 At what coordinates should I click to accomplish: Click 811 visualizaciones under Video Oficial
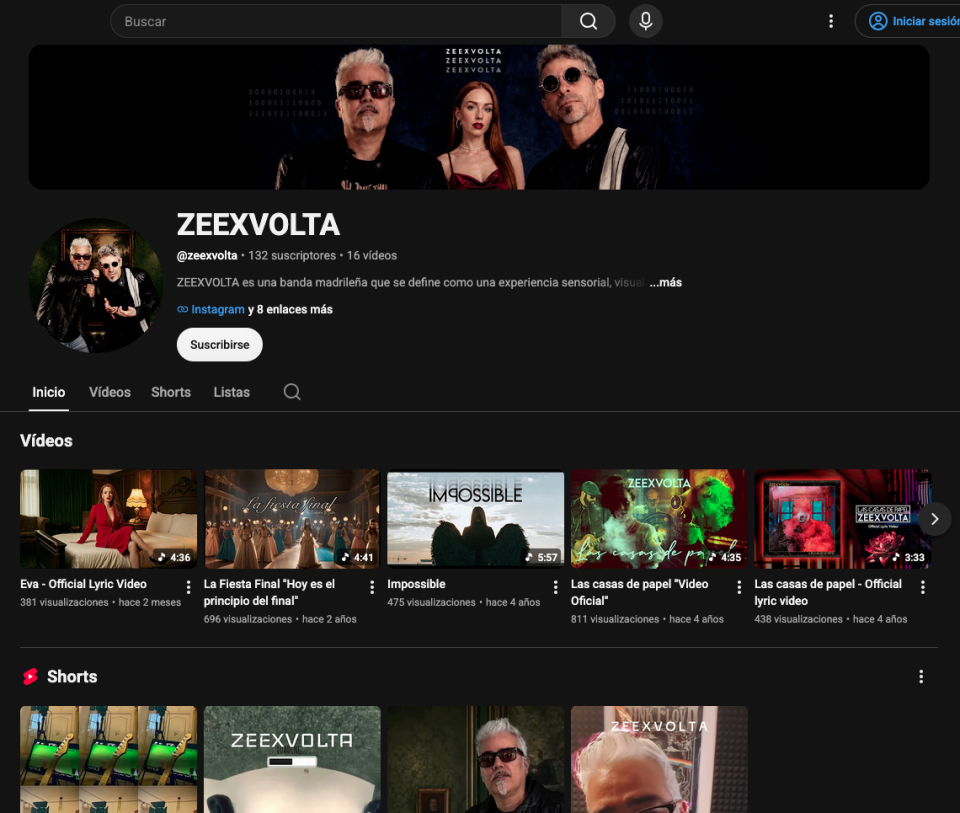pos(615,619)
